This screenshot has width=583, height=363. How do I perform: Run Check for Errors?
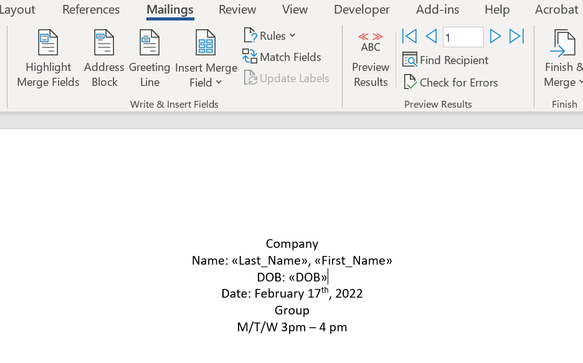[x=451, y=82]
